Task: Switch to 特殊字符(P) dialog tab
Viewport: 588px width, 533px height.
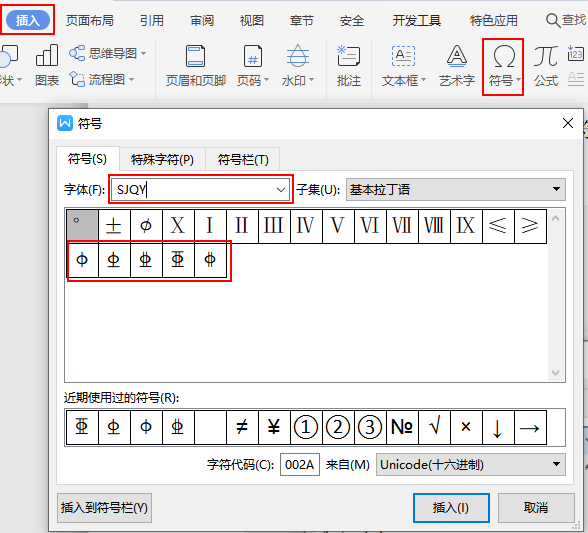Action: click(162, 159)
